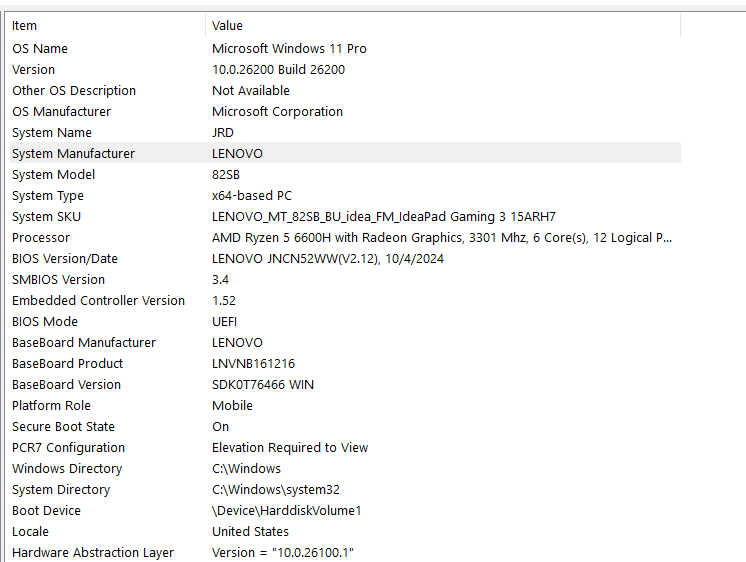Click the Mobile value

[x=232, y=405]
